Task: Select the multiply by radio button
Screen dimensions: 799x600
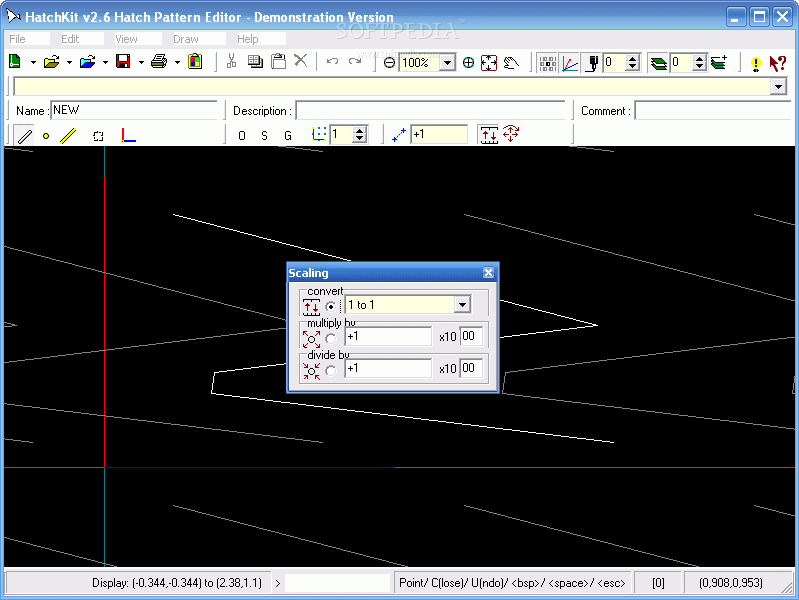Action: (331, 338)
